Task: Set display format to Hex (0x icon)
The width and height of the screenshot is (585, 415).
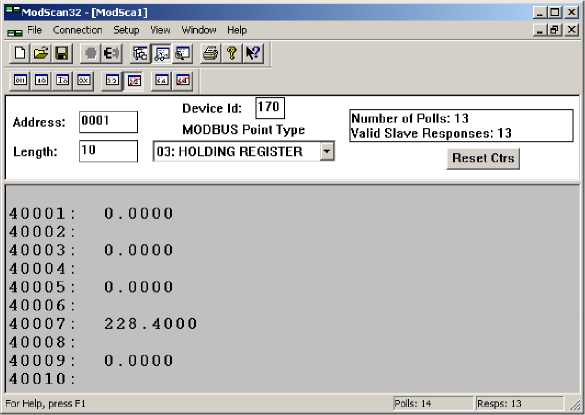Action: pos(84,80)
